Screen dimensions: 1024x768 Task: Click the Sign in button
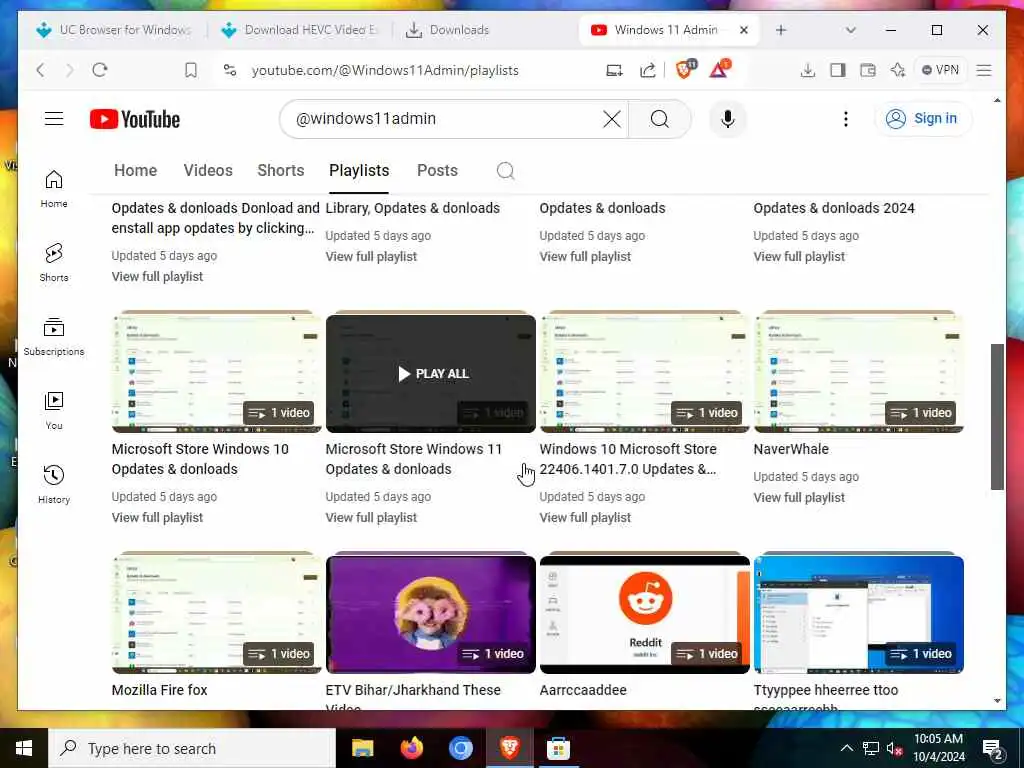pyautogui.click(x=923, y=119)
